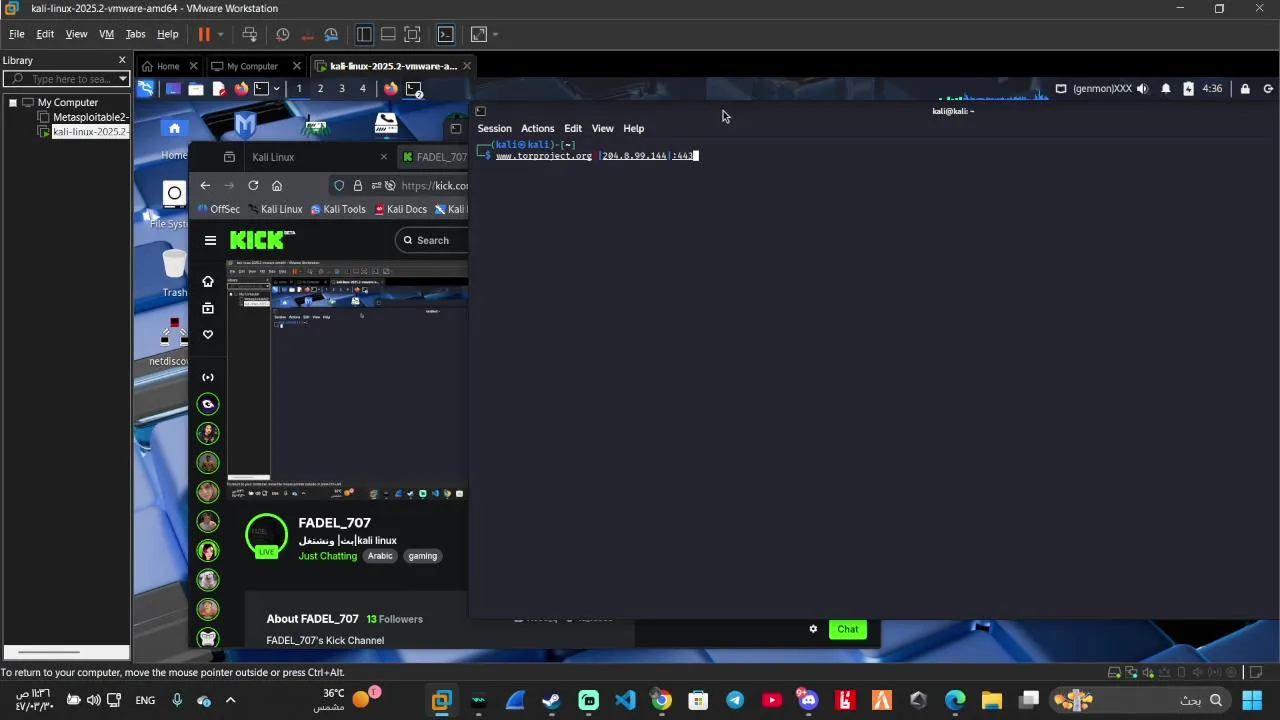Screen dimensions: 1280x720
Task: Enter VMware full screen mode icon
Action: click(412, 34)
